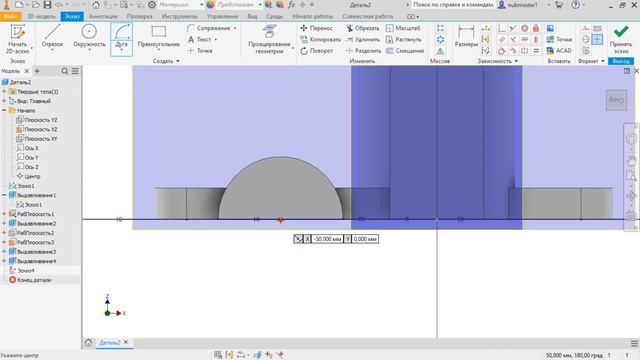Switch to the Инструменты tab
Image resolution: width=640 pixels, height=360 pixels.
pyautogui.click(x=180, y=16)
